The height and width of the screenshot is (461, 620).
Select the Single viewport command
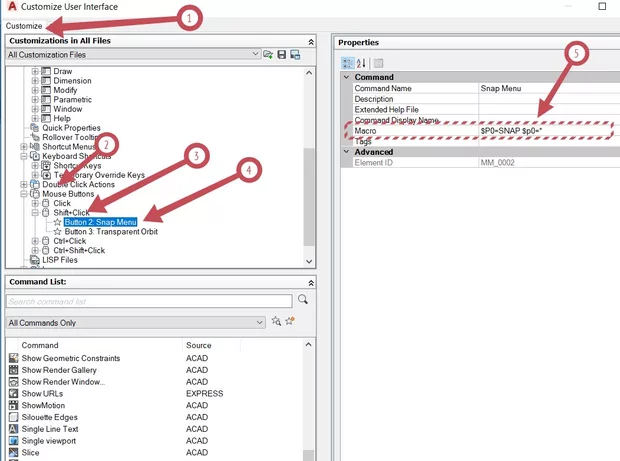click(x=49, y=441)
